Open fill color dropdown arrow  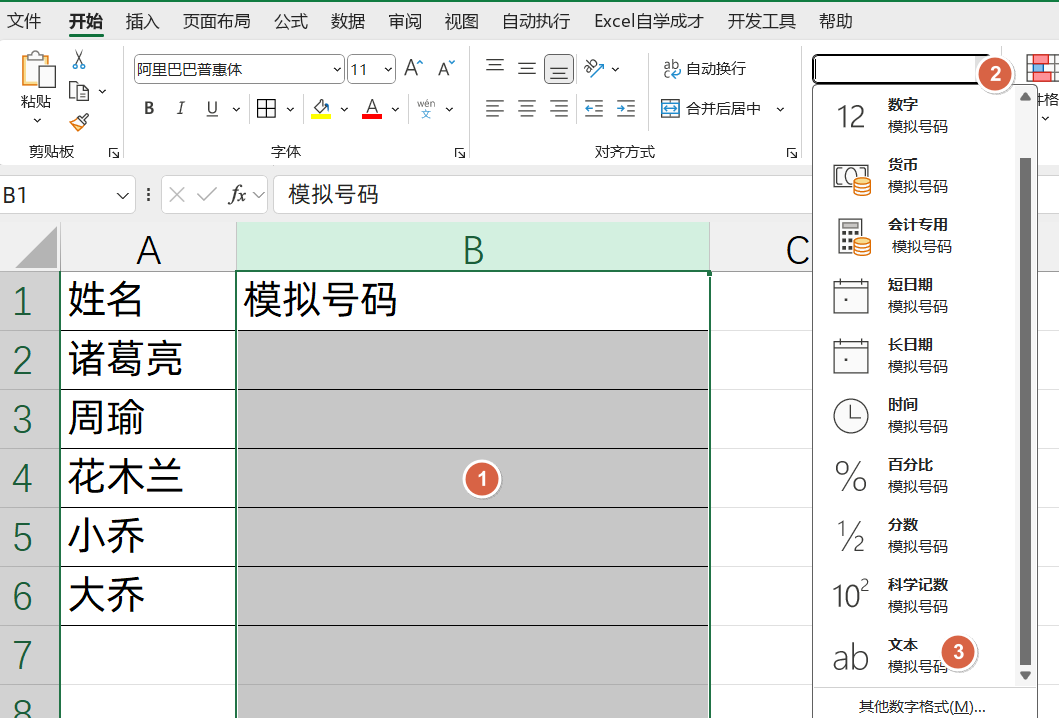344,109
